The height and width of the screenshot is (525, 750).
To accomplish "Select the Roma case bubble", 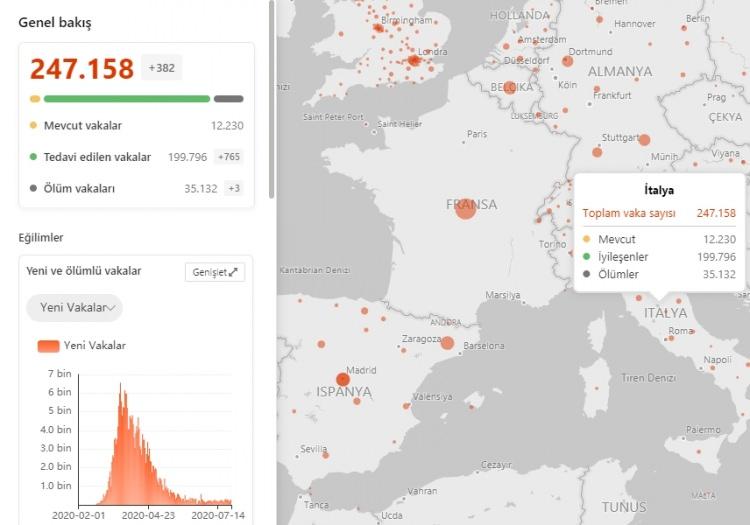I will point(671,338).
